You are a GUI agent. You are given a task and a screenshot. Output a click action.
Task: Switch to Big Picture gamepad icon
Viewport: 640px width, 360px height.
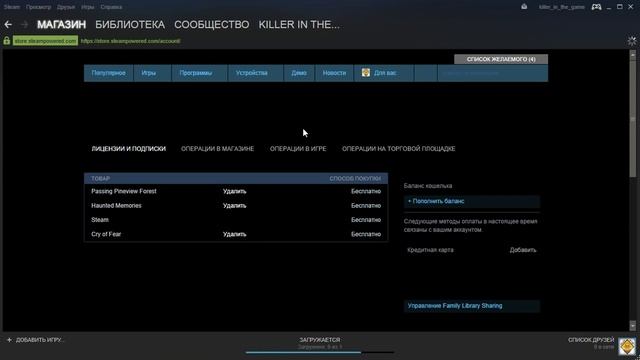(x=596, y=7)
